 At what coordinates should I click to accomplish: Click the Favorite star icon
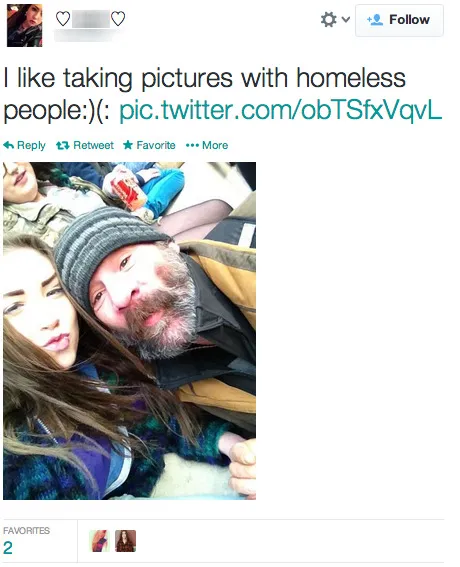[x=128, y=145]
